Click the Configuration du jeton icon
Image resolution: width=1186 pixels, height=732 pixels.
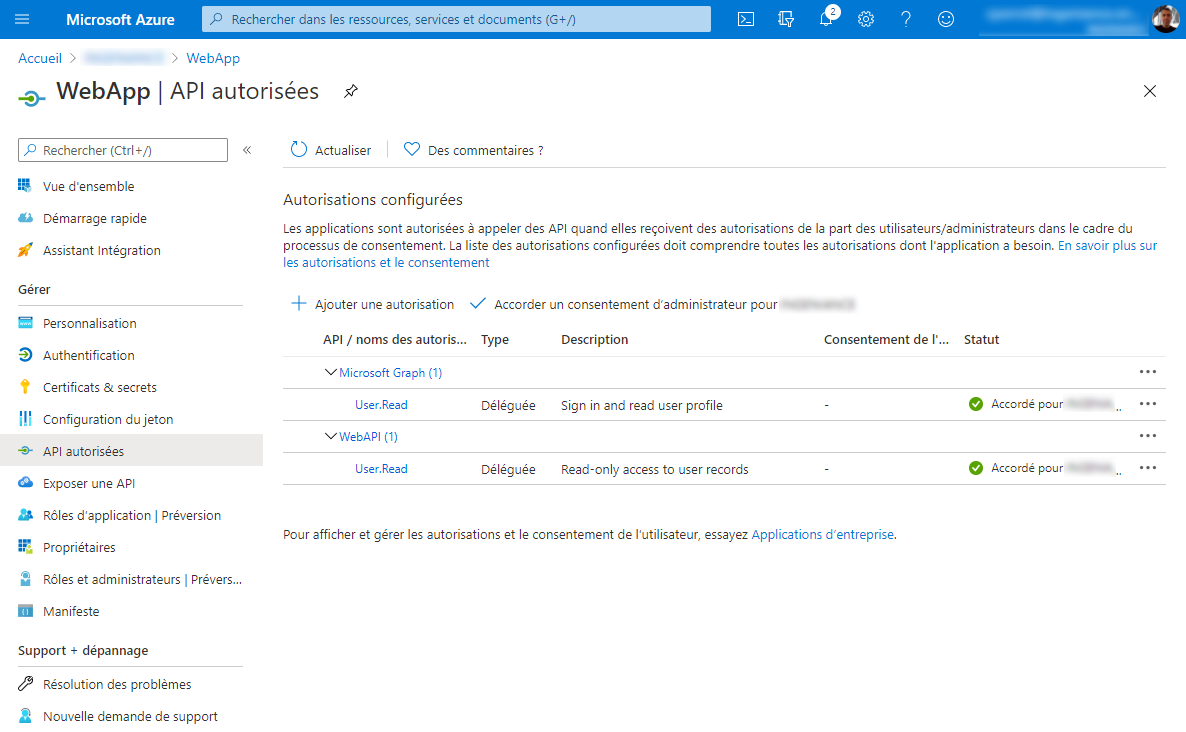click(x=25, y=419)
